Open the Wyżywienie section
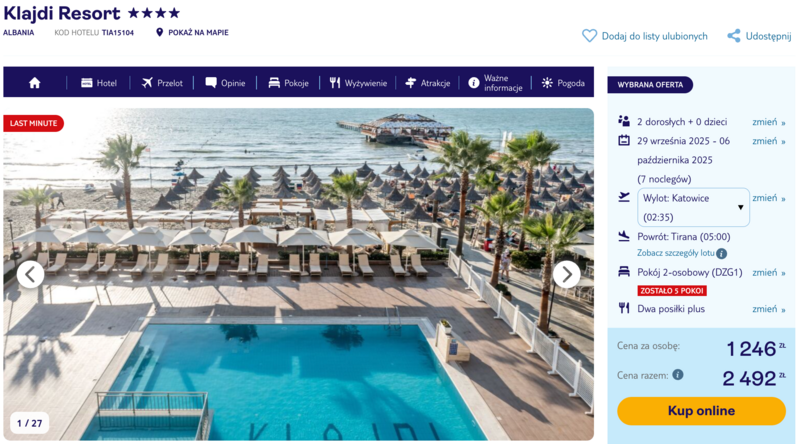This screenshot has height=444, width=800. pyautogui.click(x=358, y=83)
